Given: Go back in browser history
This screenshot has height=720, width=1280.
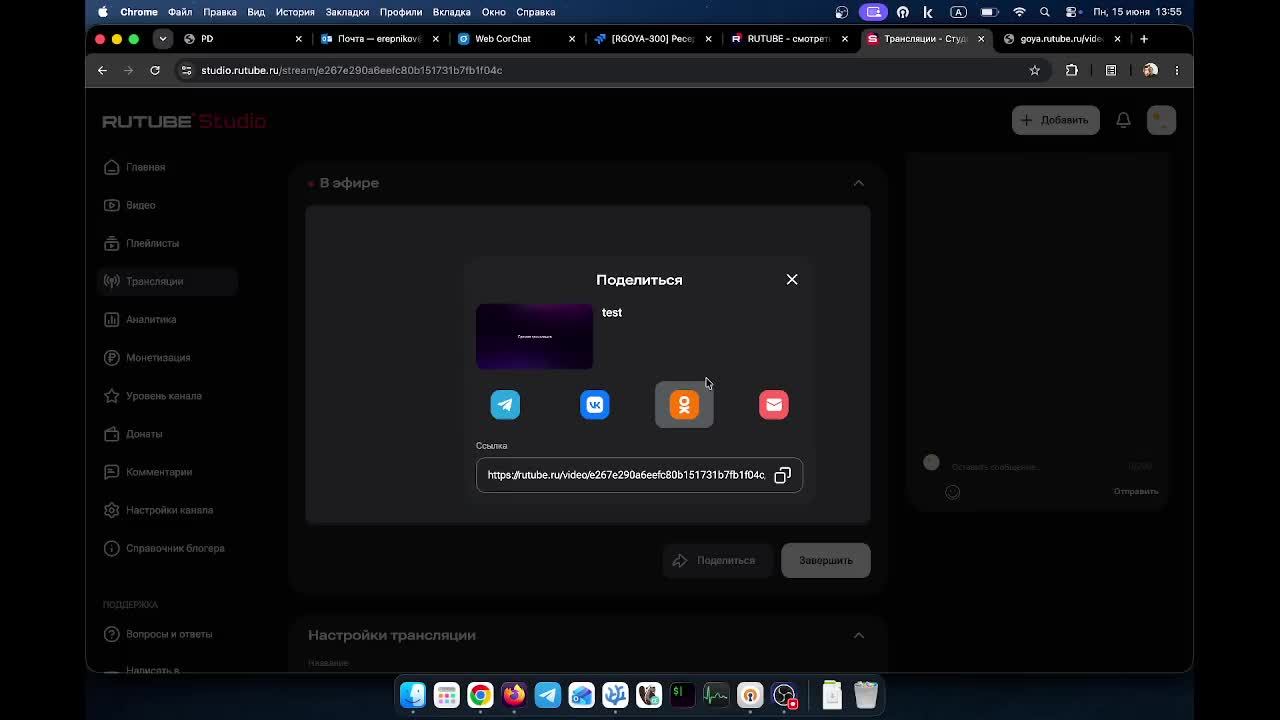Looking at the screenshot, I should pos(102,70).
